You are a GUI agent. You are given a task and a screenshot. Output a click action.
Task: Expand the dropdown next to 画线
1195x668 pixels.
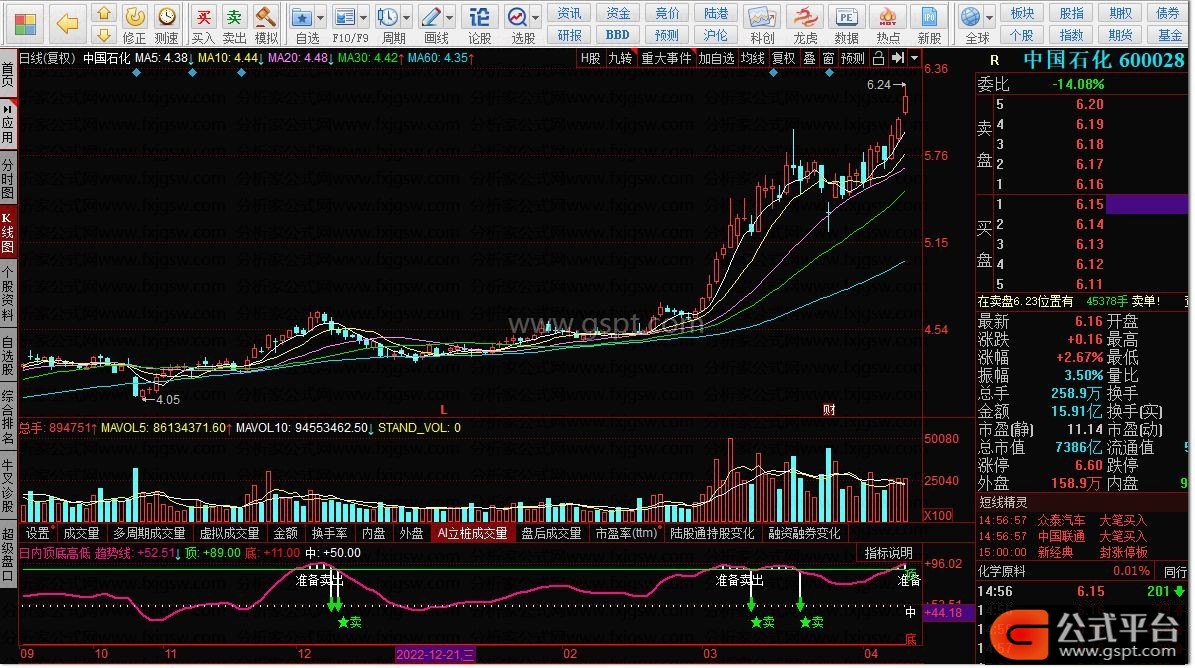click(x=450, y=18)
